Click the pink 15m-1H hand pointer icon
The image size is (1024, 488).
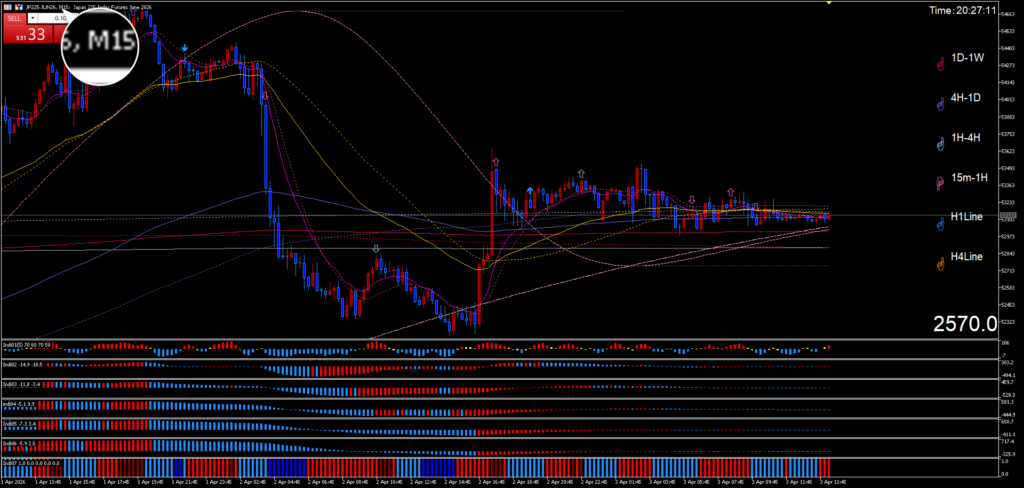[939, 183]
